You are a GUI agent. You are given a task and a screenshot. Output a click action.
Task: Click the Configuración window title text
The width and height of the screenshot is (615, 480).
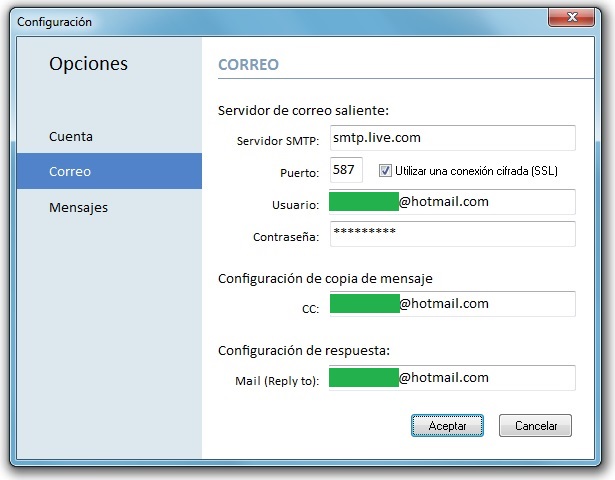coord(54,21)
